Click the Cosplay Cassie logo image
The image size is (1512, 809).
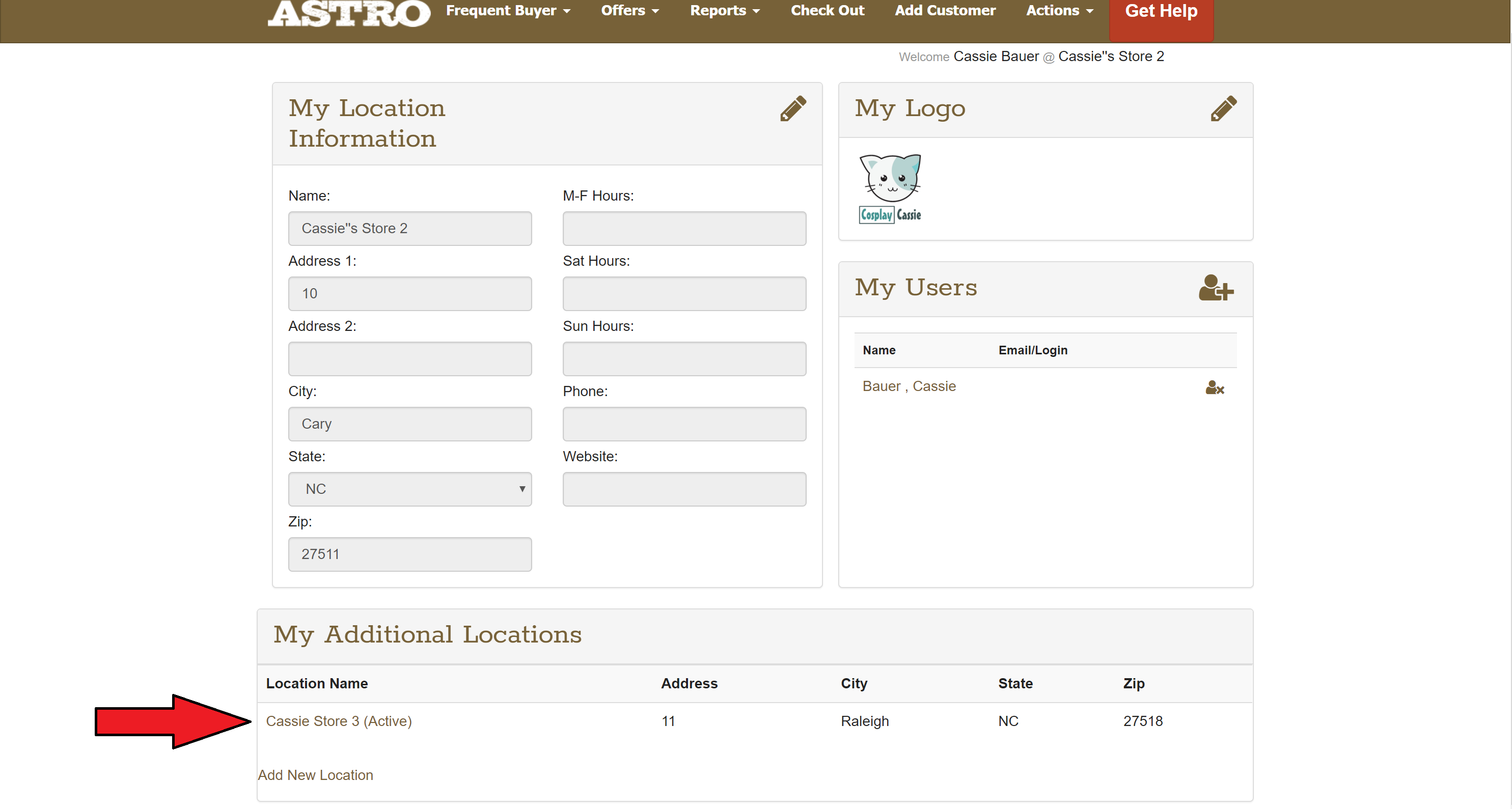point(890,188)
